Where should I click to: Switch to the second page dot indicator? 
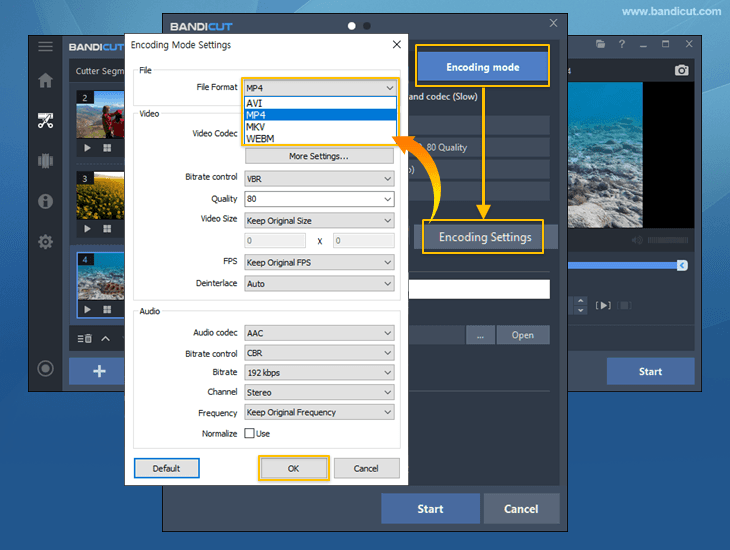[x=367, y=26]
